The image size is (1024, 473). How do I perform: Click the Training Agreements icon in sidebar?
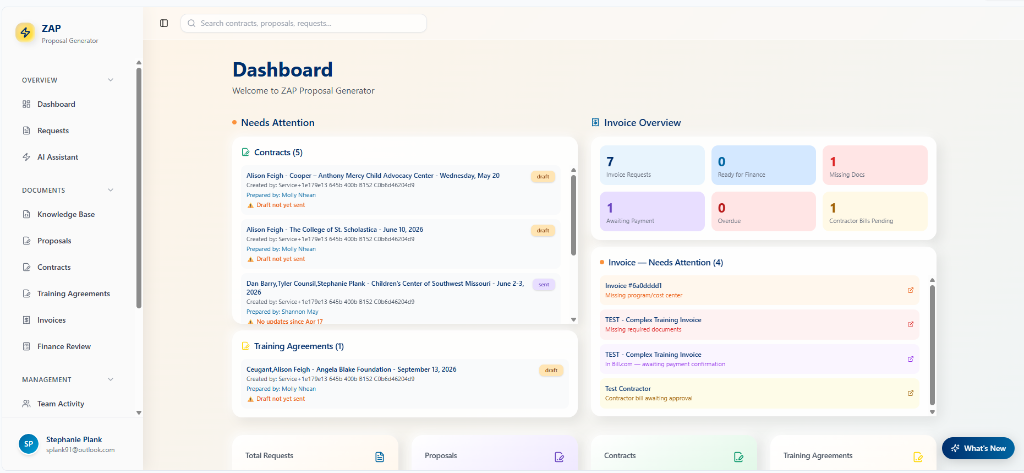click(26, 293)
